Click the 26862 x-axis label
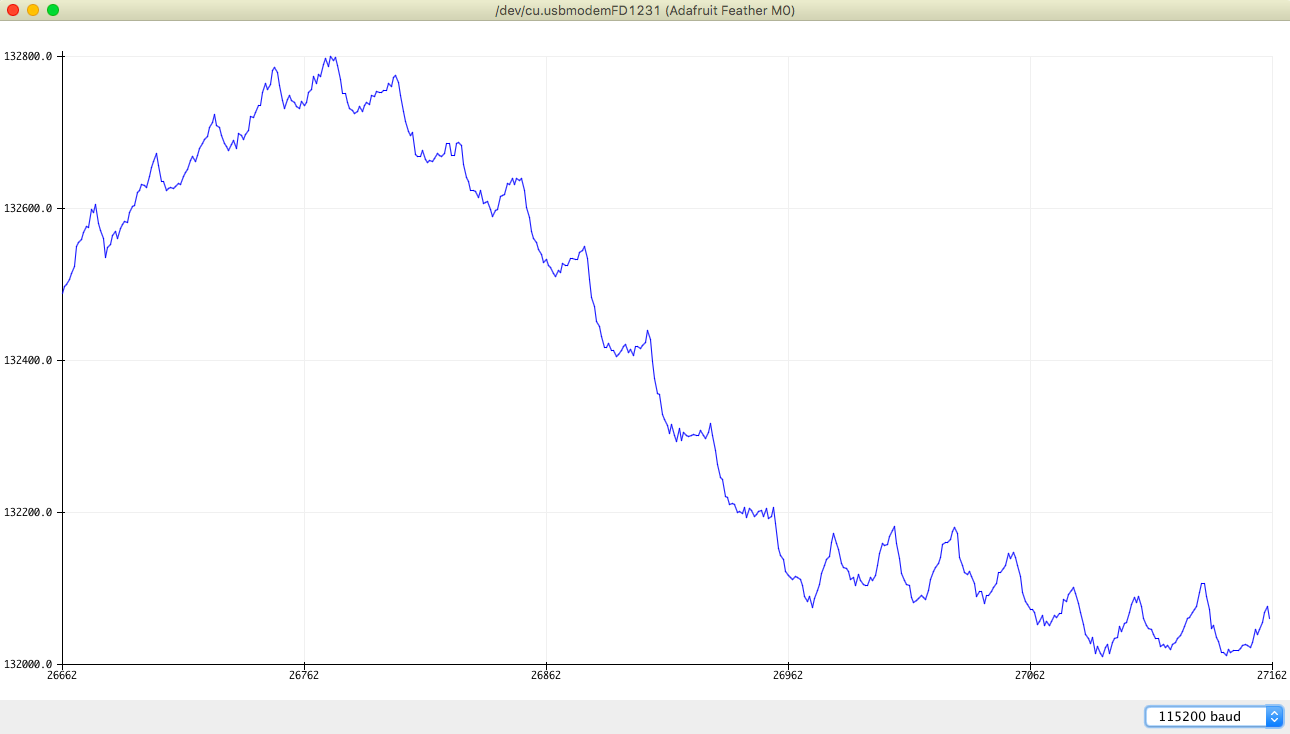Image resolution: width=1290 pixels, height=734 pixels. click(546, 675)
